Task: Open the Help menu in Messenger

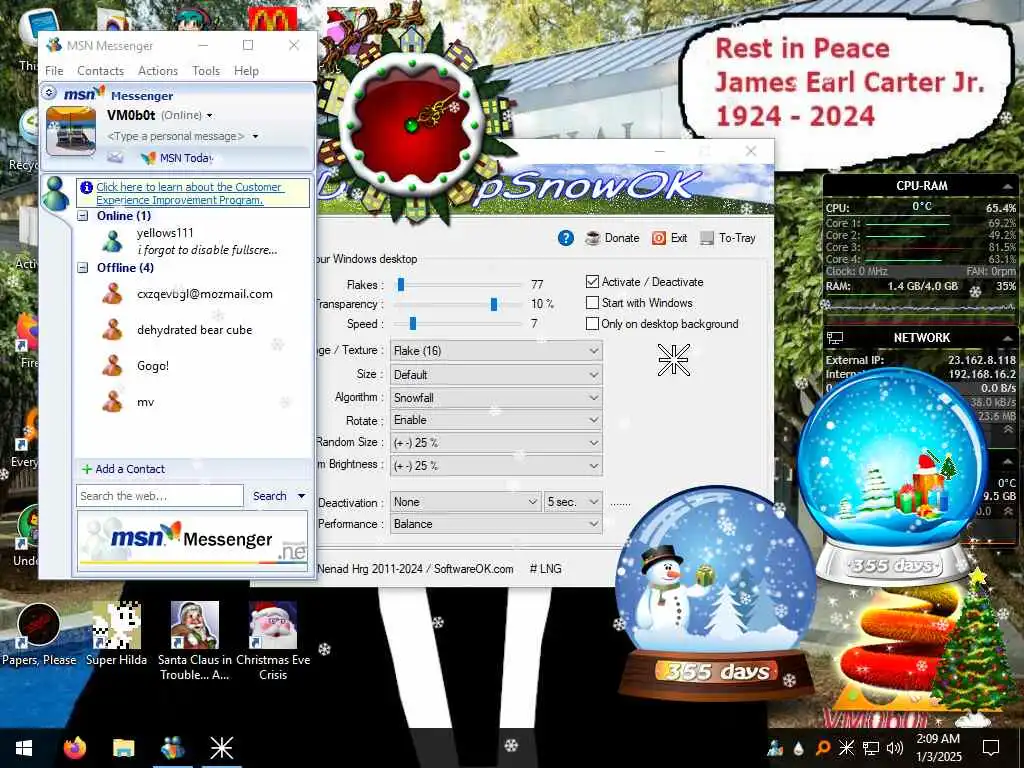Action: point(246,71)
